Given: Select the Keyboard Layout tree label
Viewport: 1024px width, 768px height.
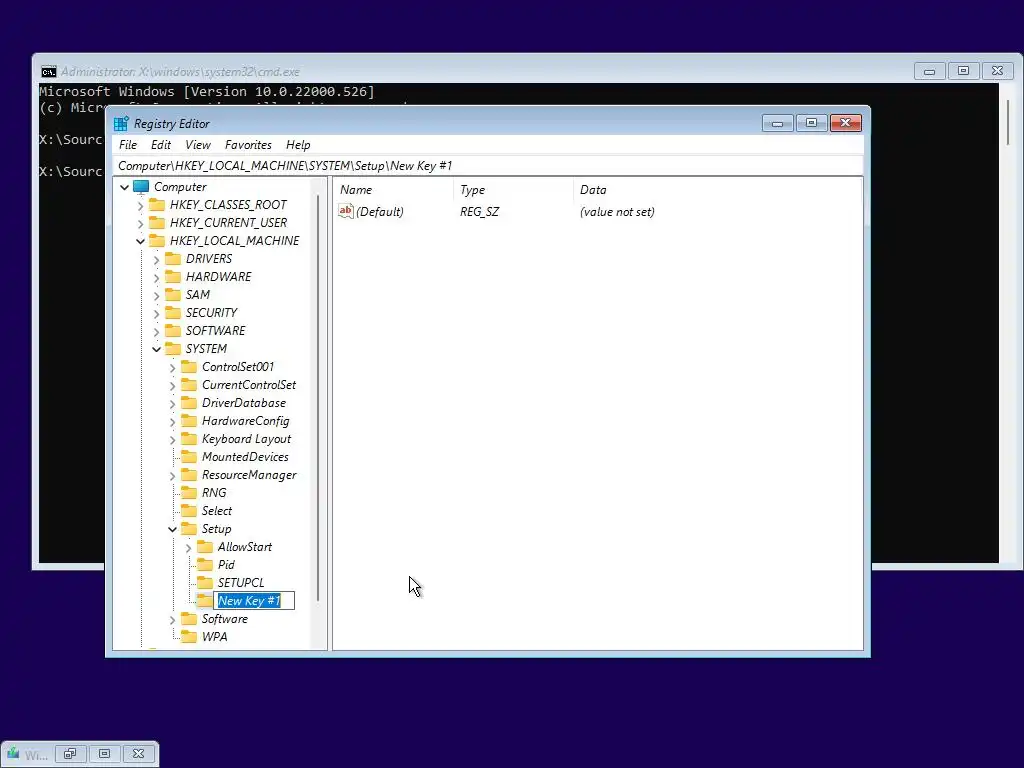Looking at the screenshot, I should coord(246,439).
